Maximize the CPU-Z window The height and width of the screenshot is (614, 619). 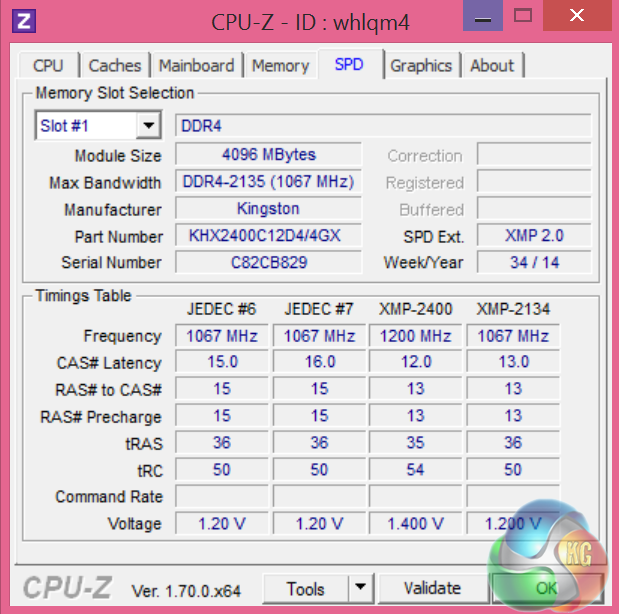pos(523,16)
